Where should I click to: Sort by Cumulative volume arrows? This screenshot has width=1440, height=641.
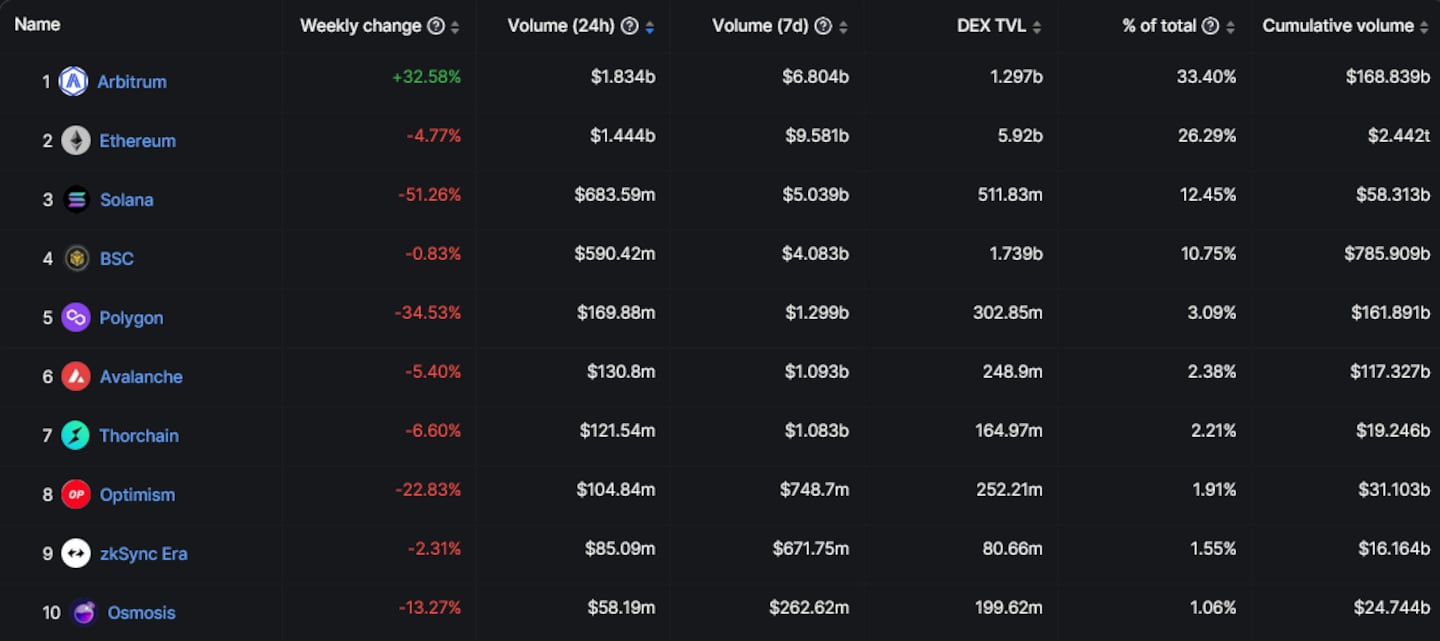click(1424, 27)
